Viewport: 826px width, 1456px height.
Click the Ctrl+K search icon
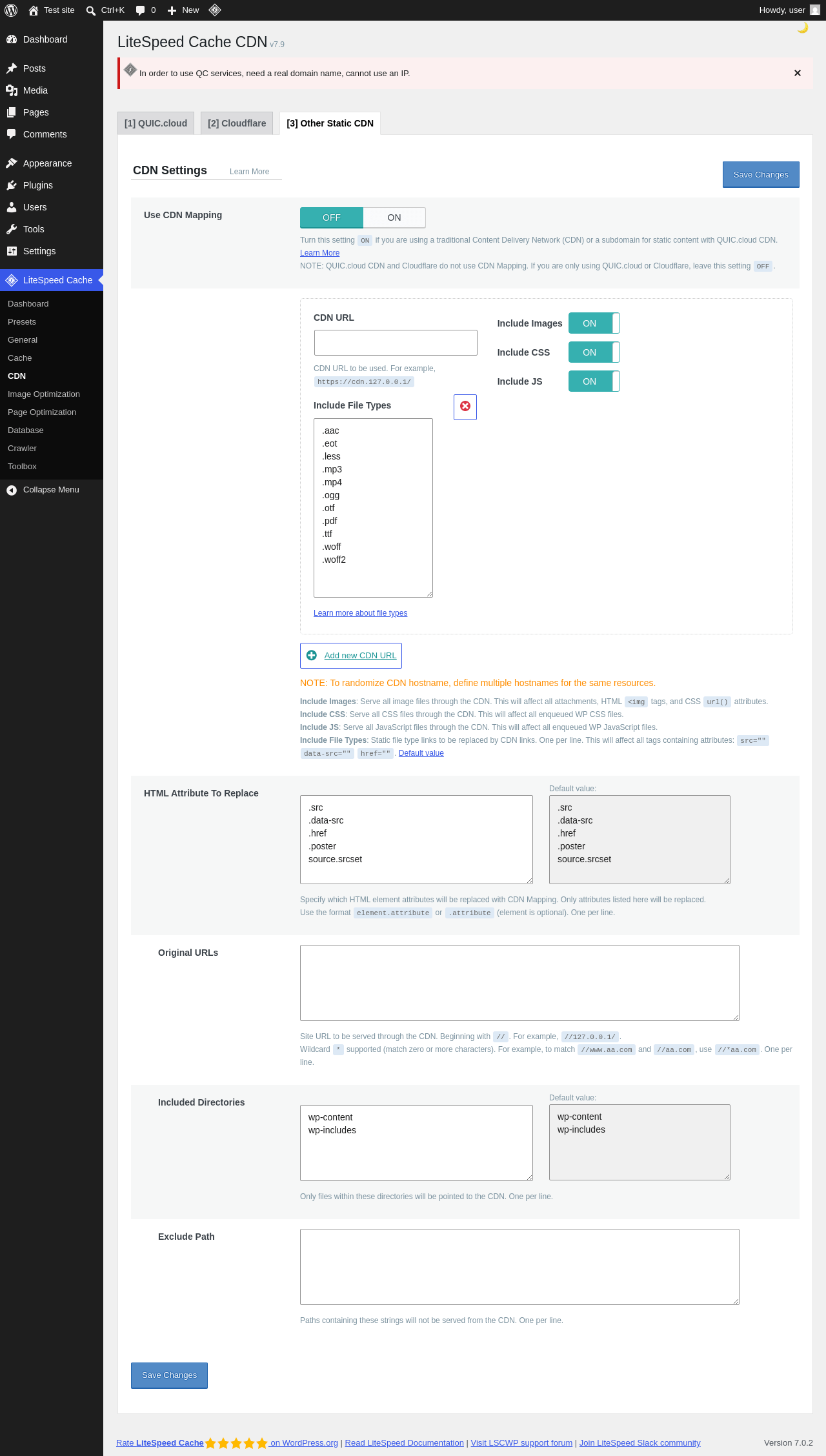(x=91, y=10)
